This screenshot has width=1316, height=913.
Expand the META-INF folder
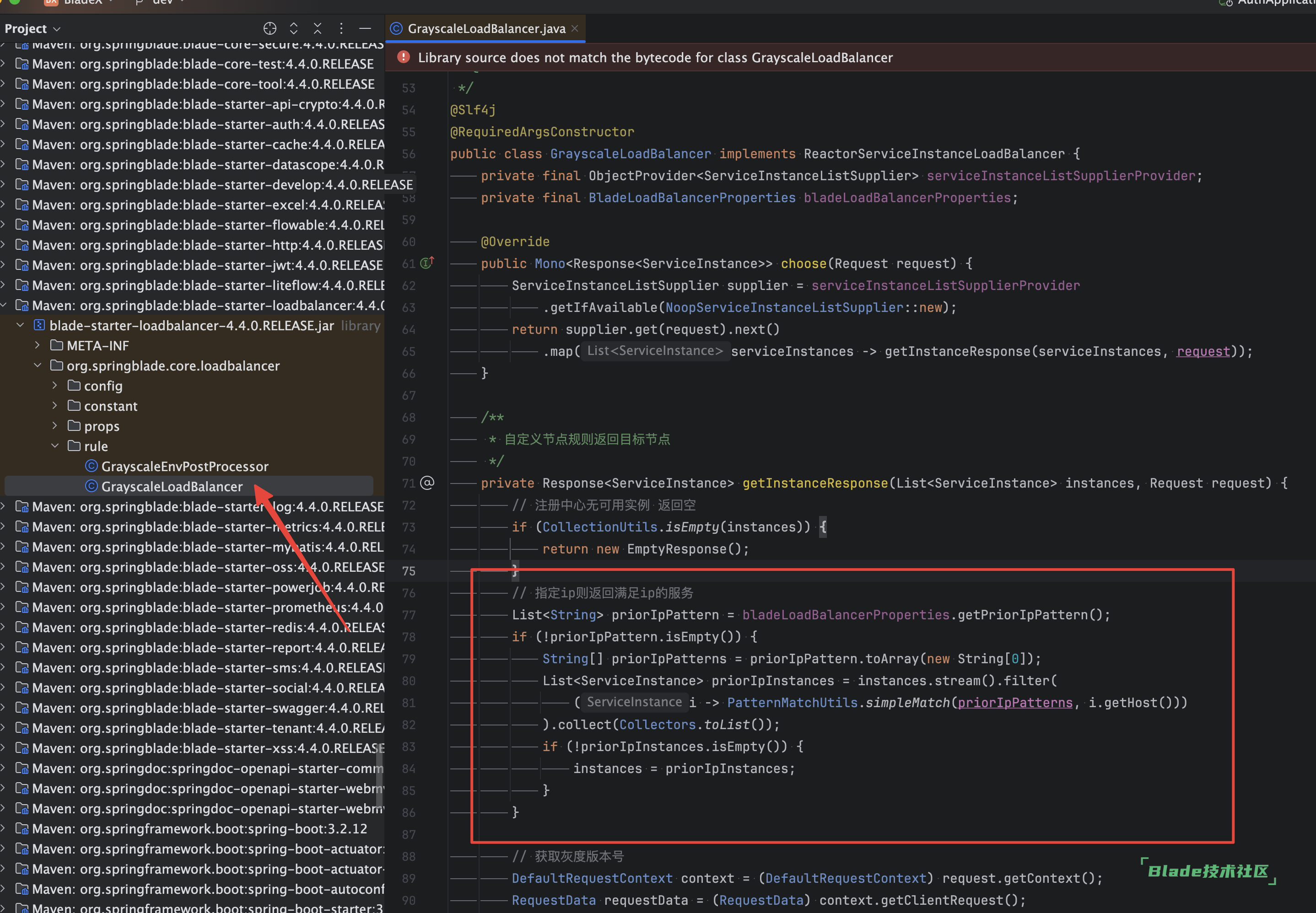[x=38, y=345]
